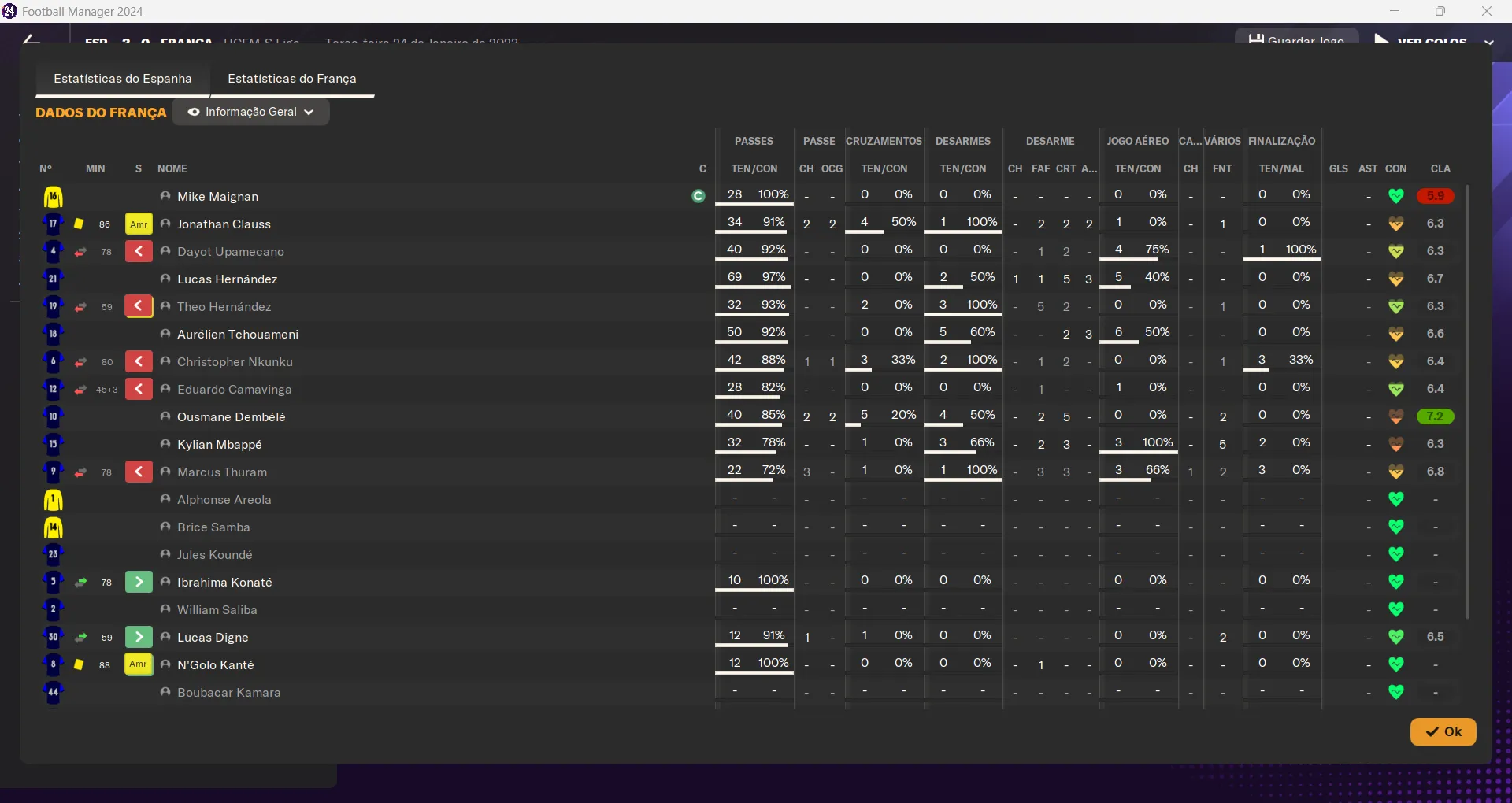The width and height of the screenshot is (1512, 803).
Task: Click Jonathan Clauss's number 17 shirt icon
Action: point(53,224)
